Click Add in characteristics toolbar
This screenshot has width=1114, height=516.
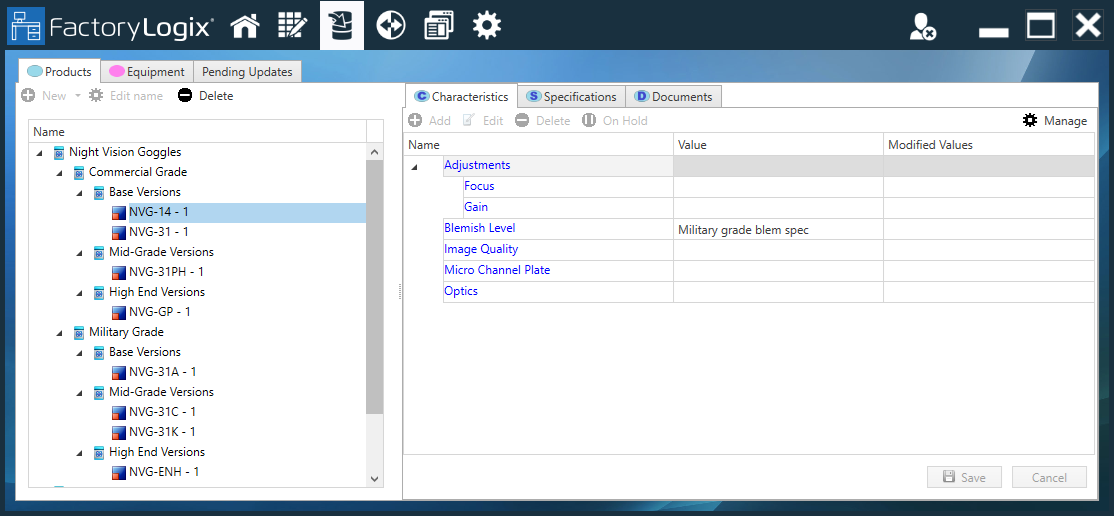point(429,121)
